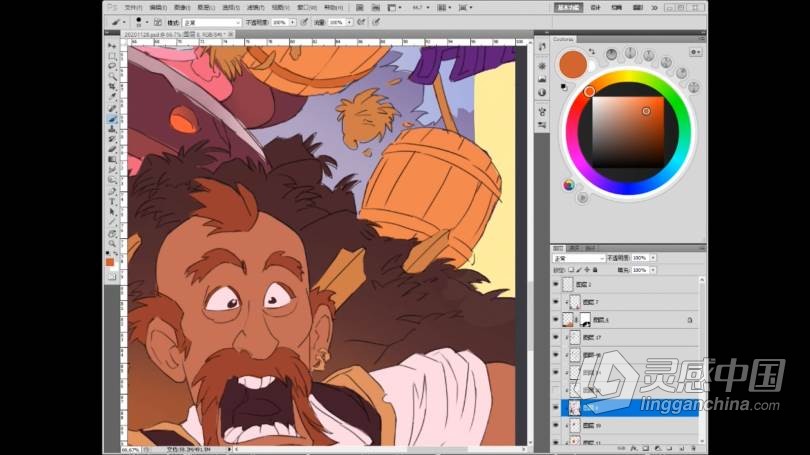
Task: Click add layer style fx icon
Action: point(634,448)
